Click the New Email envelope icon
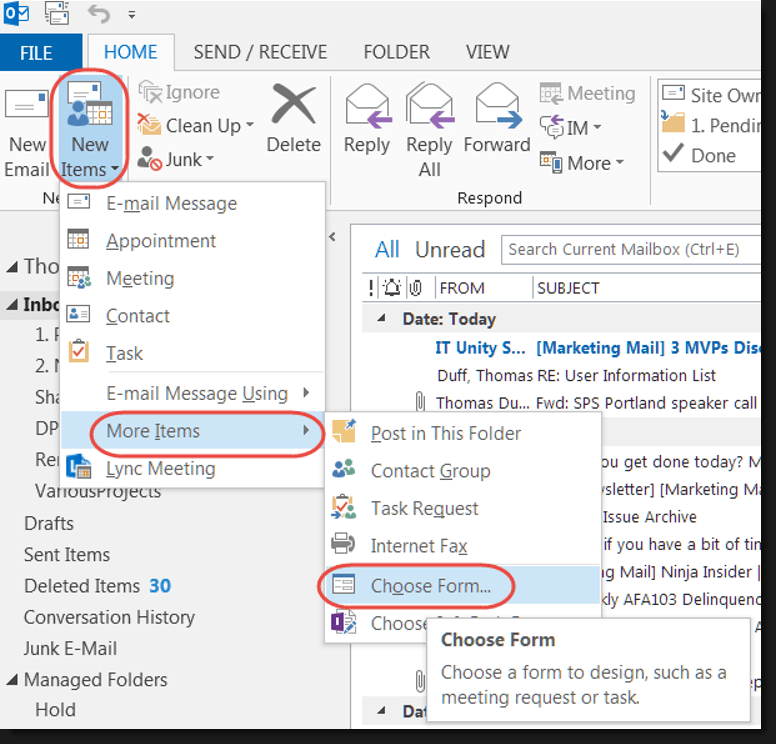776x744 pixels. click(26, 105)
